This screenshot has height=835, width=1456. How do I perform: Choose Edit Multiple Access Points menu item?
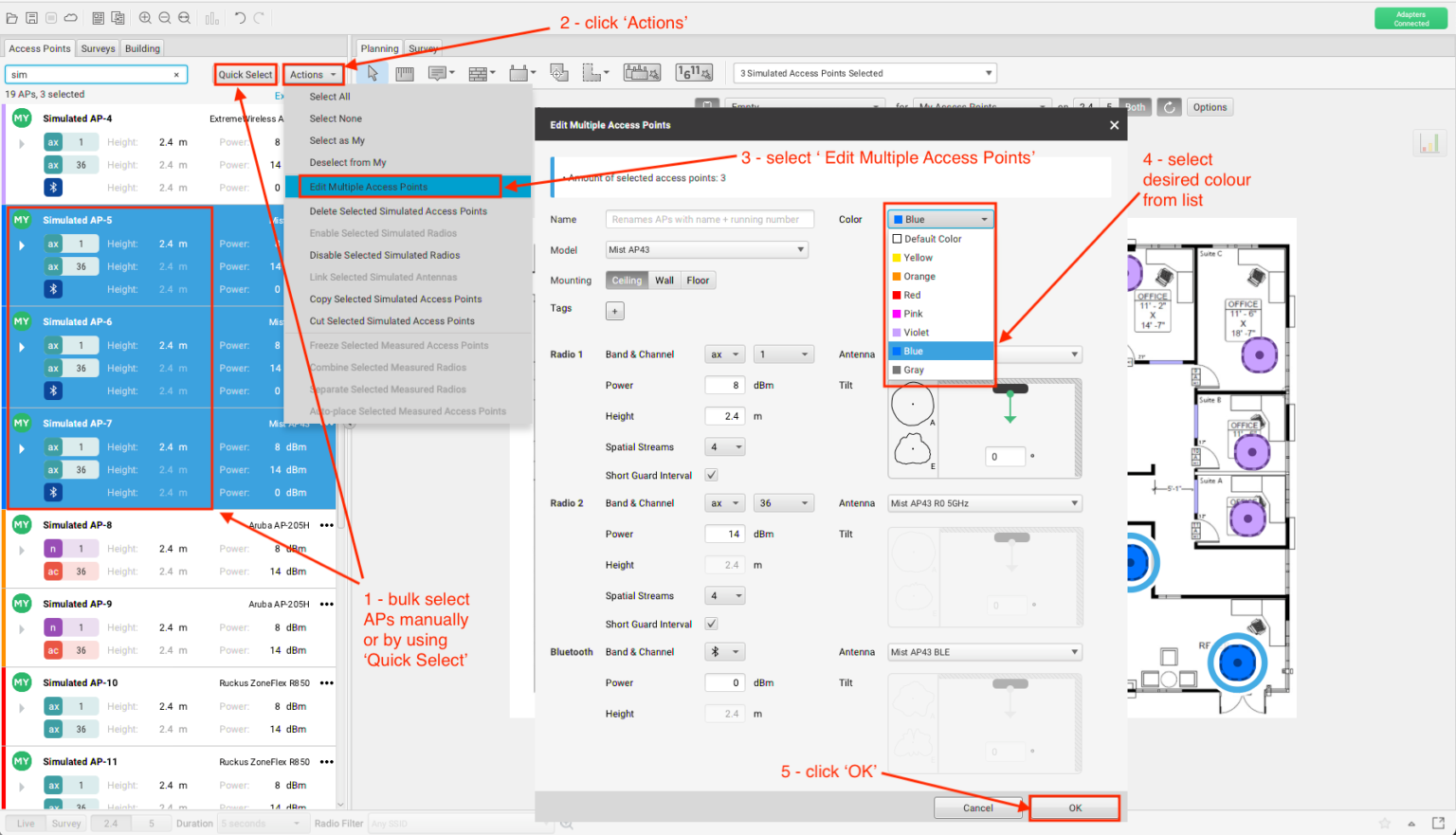point(400,187)
